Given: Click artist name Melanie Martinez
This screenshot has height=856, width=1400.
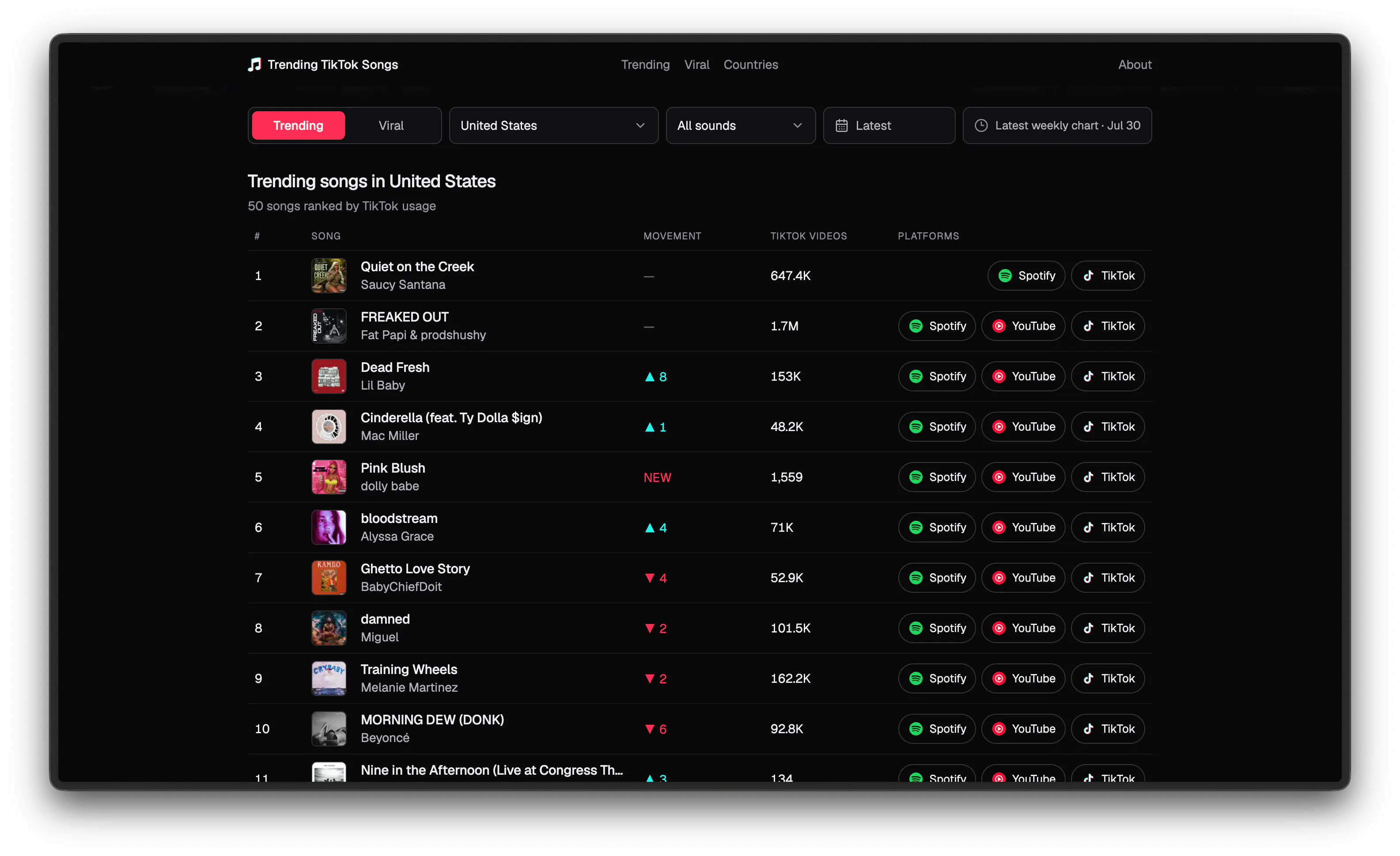Looking at the screenshot, I should coord(409,687).
